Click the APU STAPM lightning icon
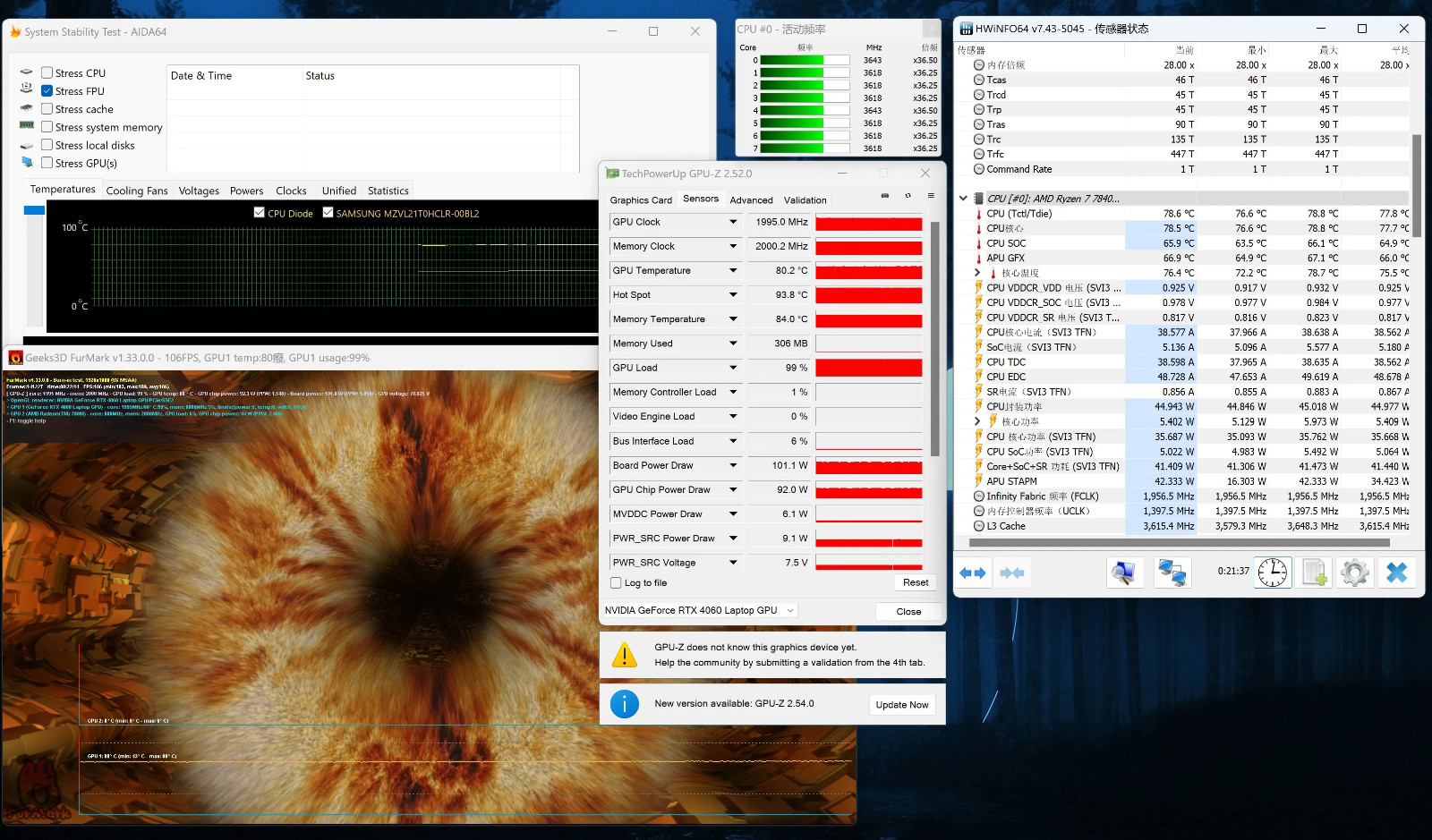This screenshot has height=840, width=1432. pyautogui.click(x=979, y=481)
